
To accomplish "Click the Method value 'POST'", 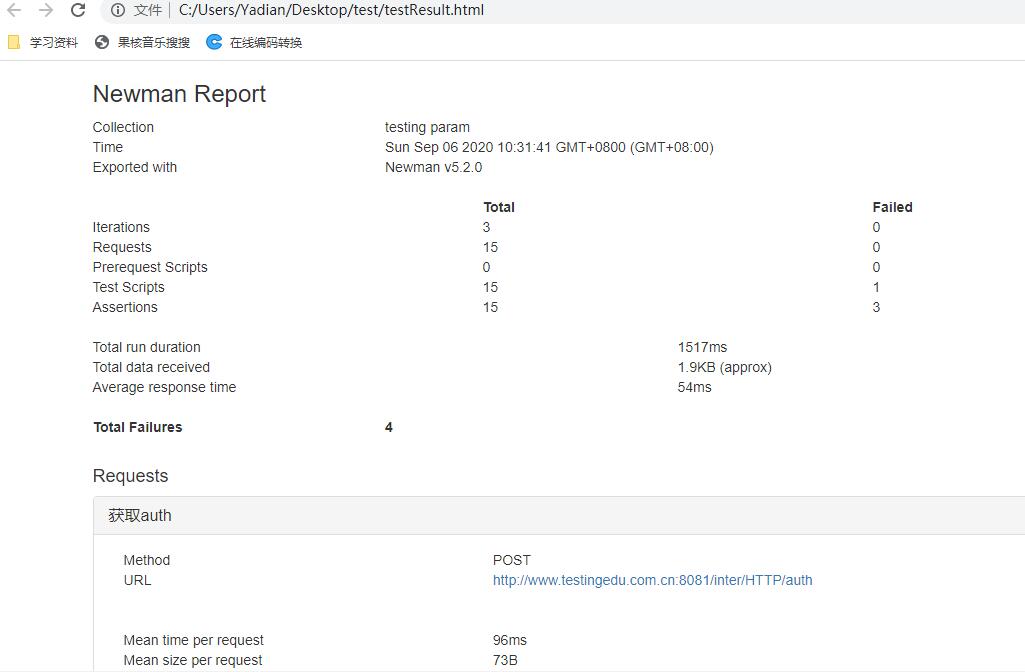I will [512, 560].
